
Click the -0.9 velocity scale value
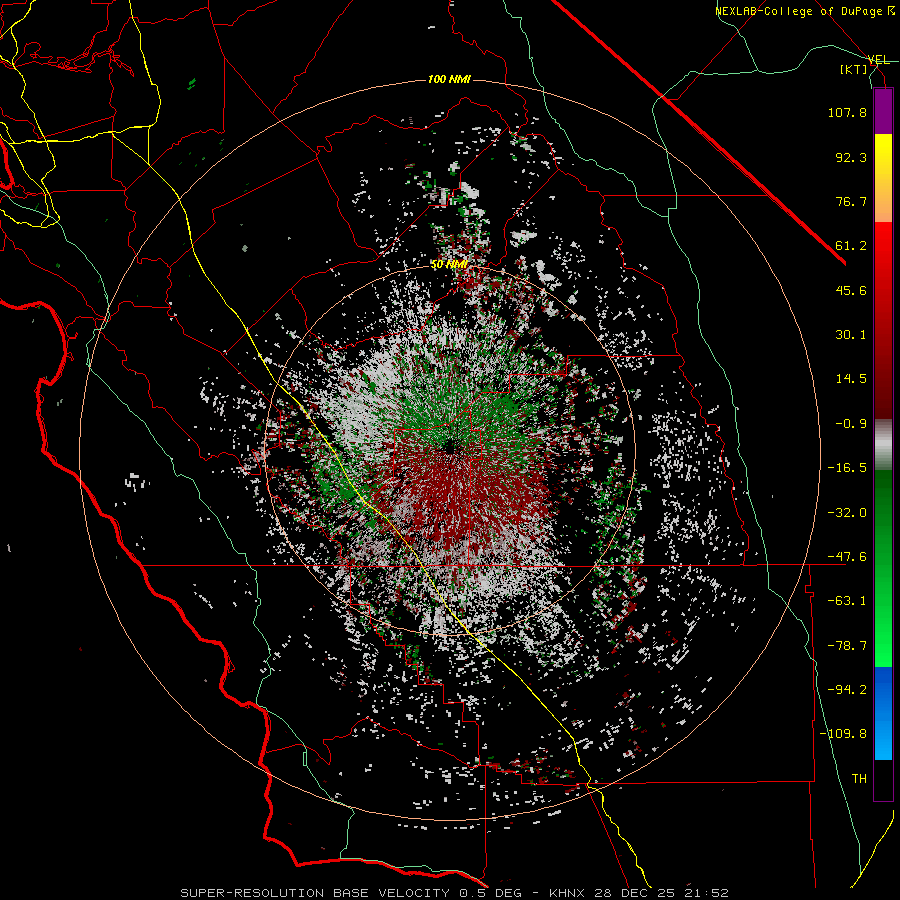[851, 424]
